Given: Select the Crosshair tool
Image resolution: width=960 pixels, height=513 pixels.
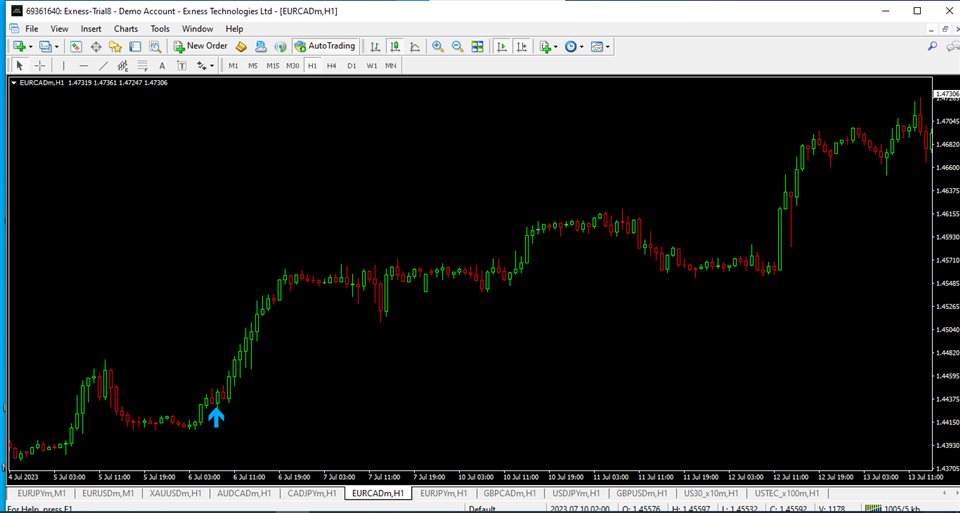Looking at the screenshot, I should (x=40, y=66).
